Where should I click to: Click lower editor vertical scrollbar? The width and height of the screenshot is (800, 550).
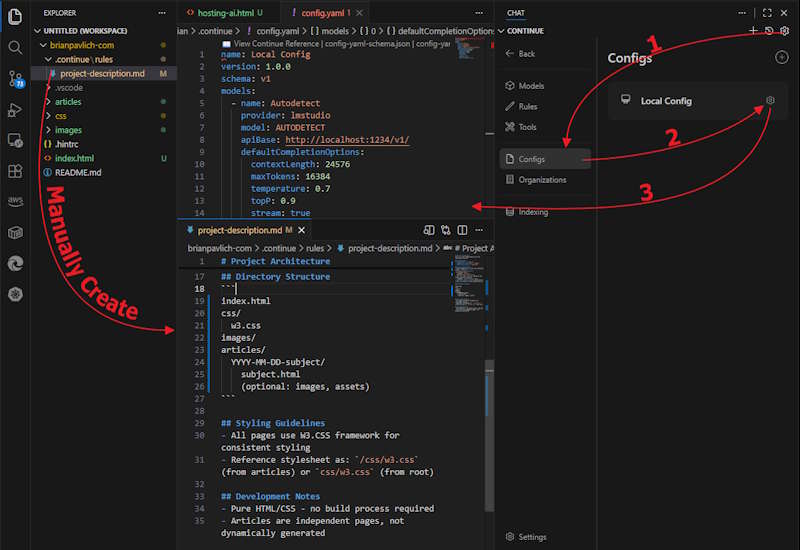tap(489, 435)
